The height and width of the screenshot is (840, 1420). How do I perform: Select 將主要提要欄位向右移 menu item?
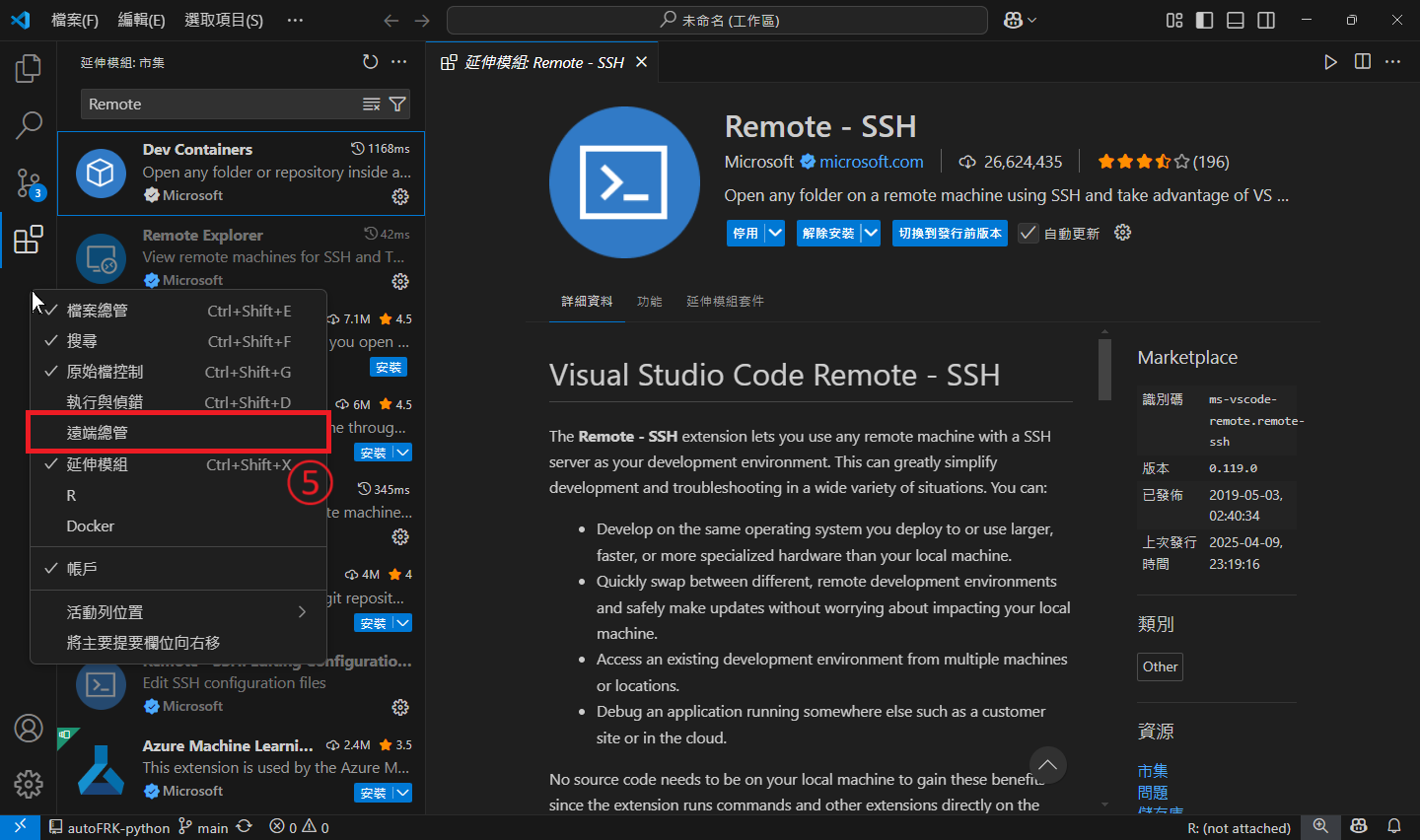coord(178,643)
